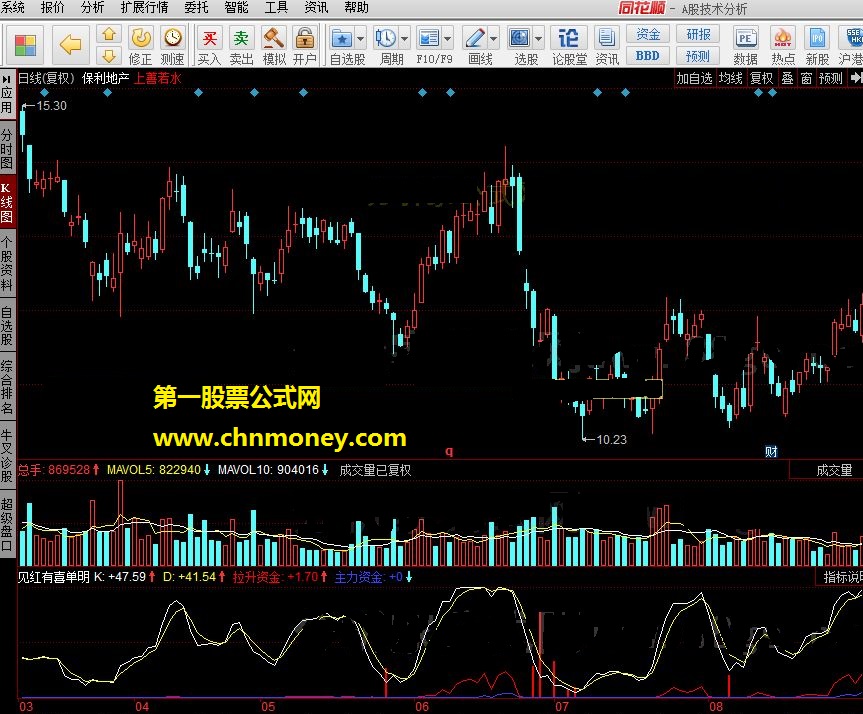
Task: Click 加自选 above the chart
Action: click(695, 78)
